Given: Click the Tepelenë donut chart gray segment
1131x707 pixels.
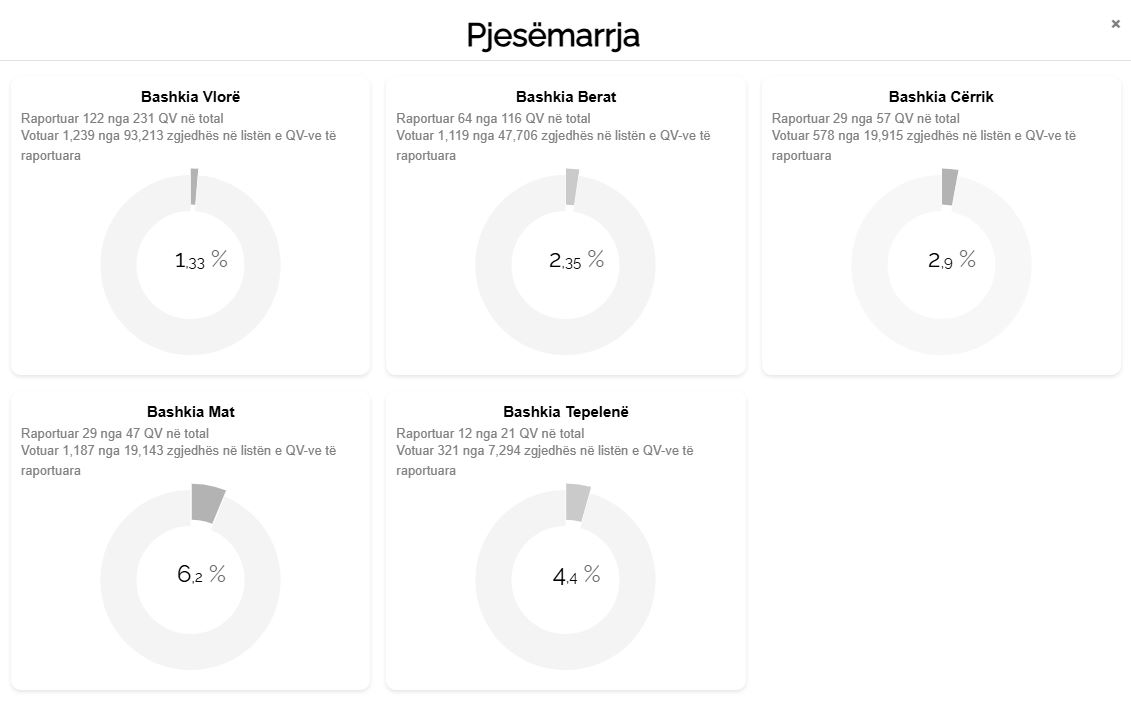Looking at the screenshot, I should (x=577, y=502).
